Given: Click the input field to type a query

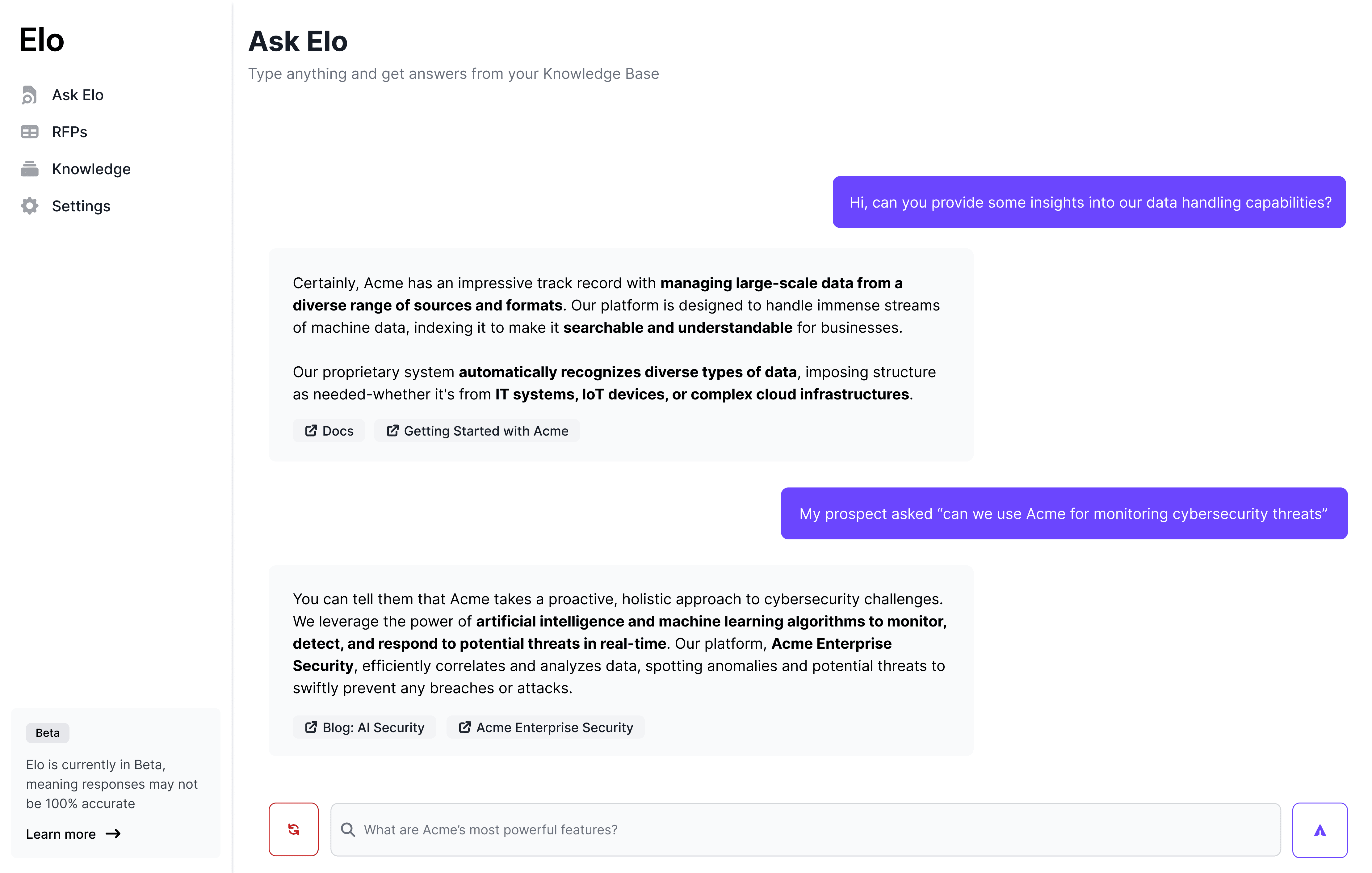Looking at the screenshot, I should (x=806, y=829).
